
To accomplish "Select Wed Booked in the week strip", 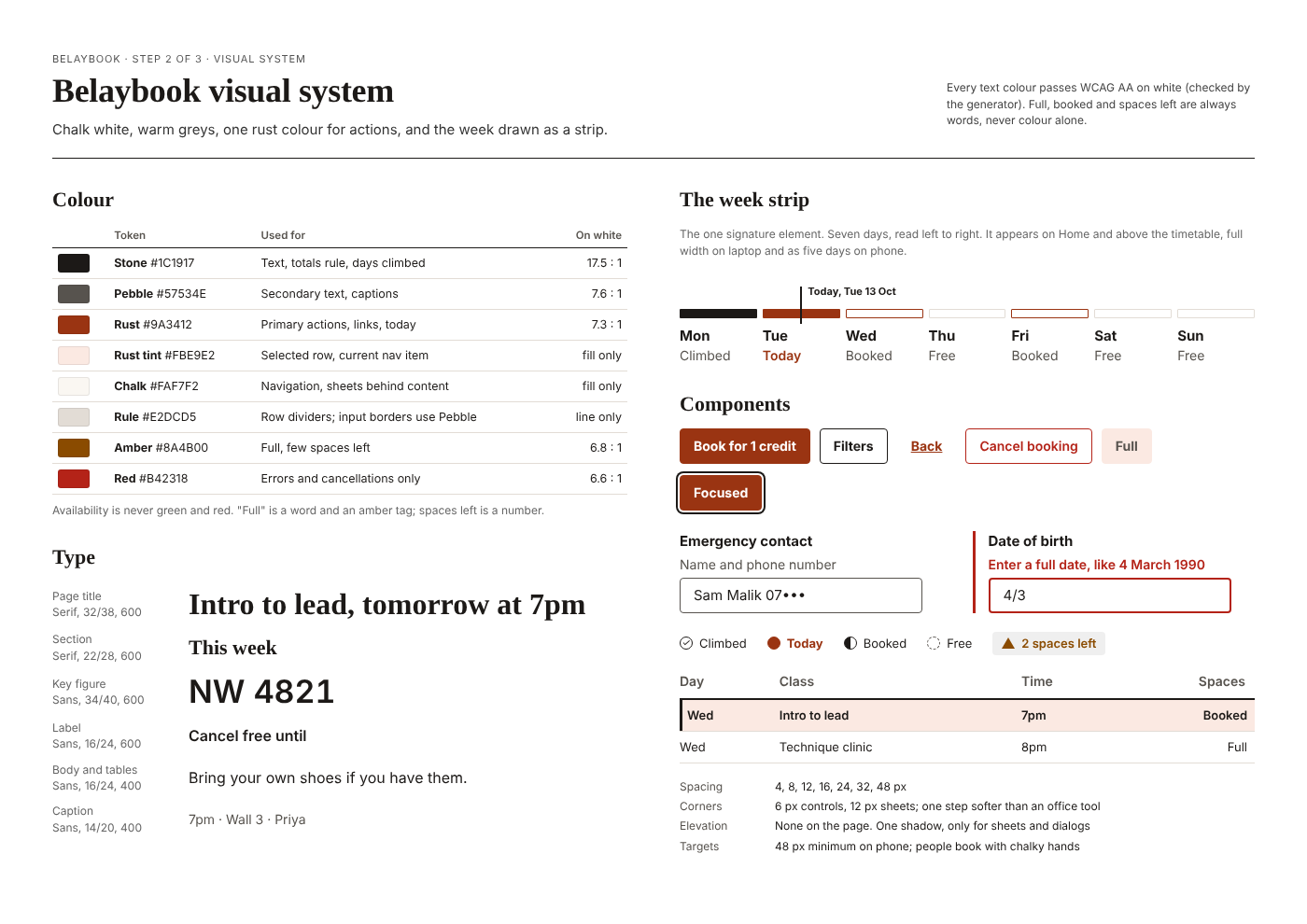I will tap(884, 337).
